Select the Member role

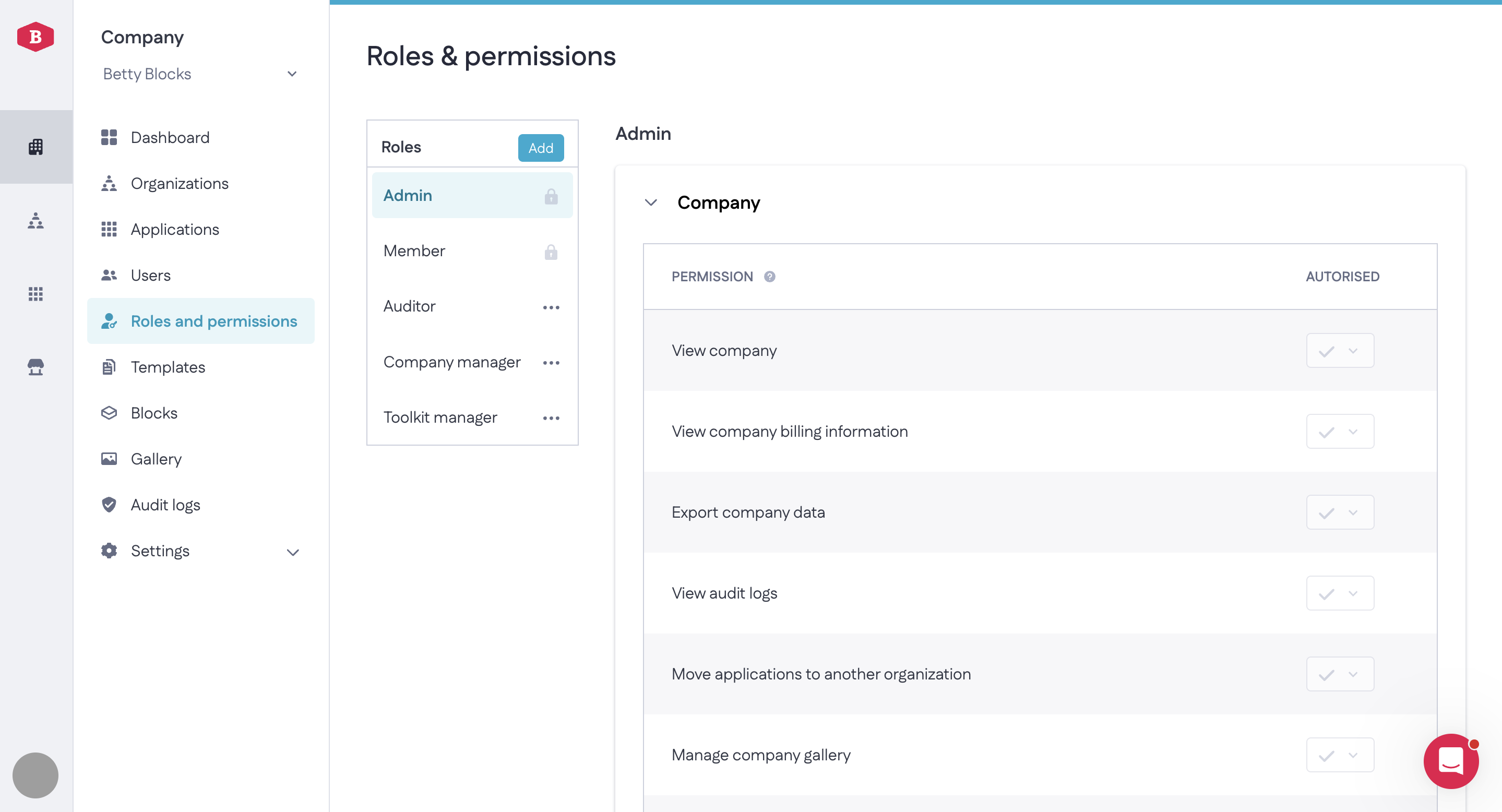point(472,251)
